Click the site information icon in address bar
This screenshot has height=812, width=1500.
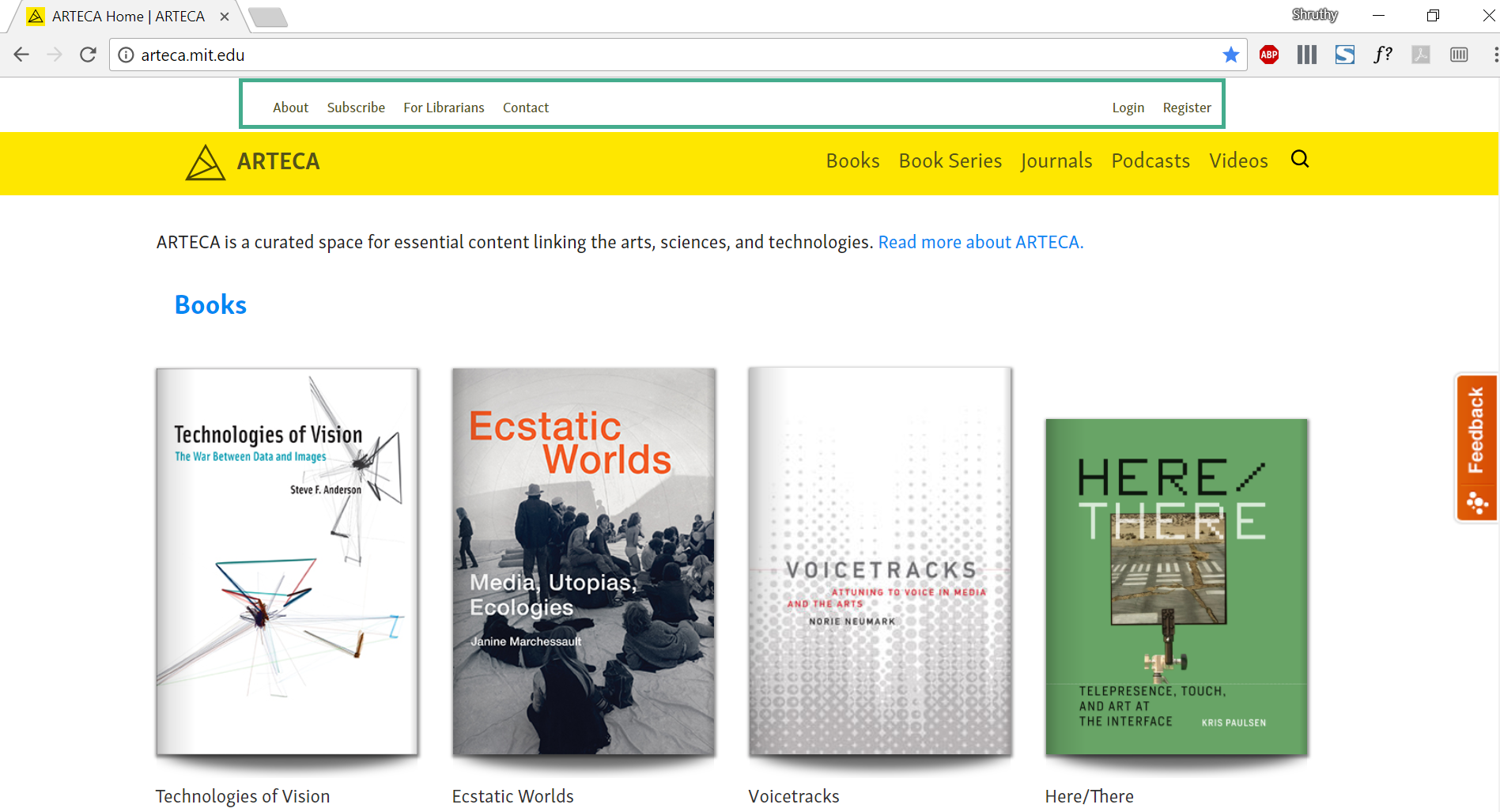[126, 55]
